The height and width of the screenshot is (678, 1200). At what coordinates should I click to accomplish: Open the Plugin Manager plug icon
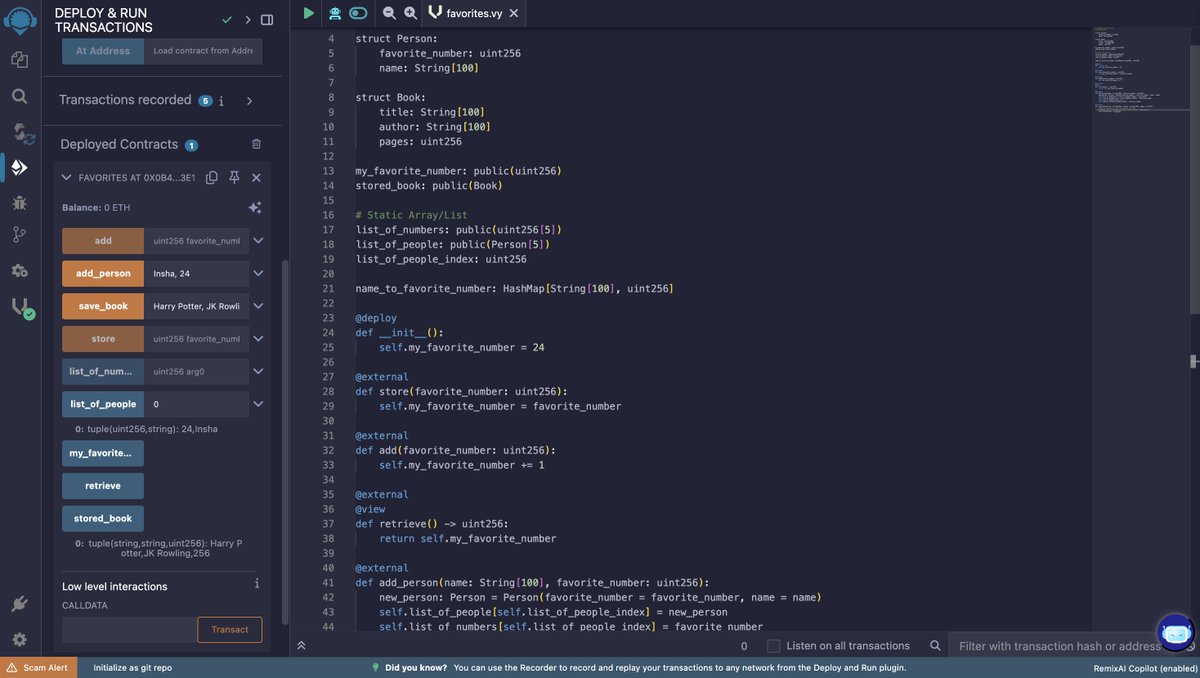tap(19, 604)
